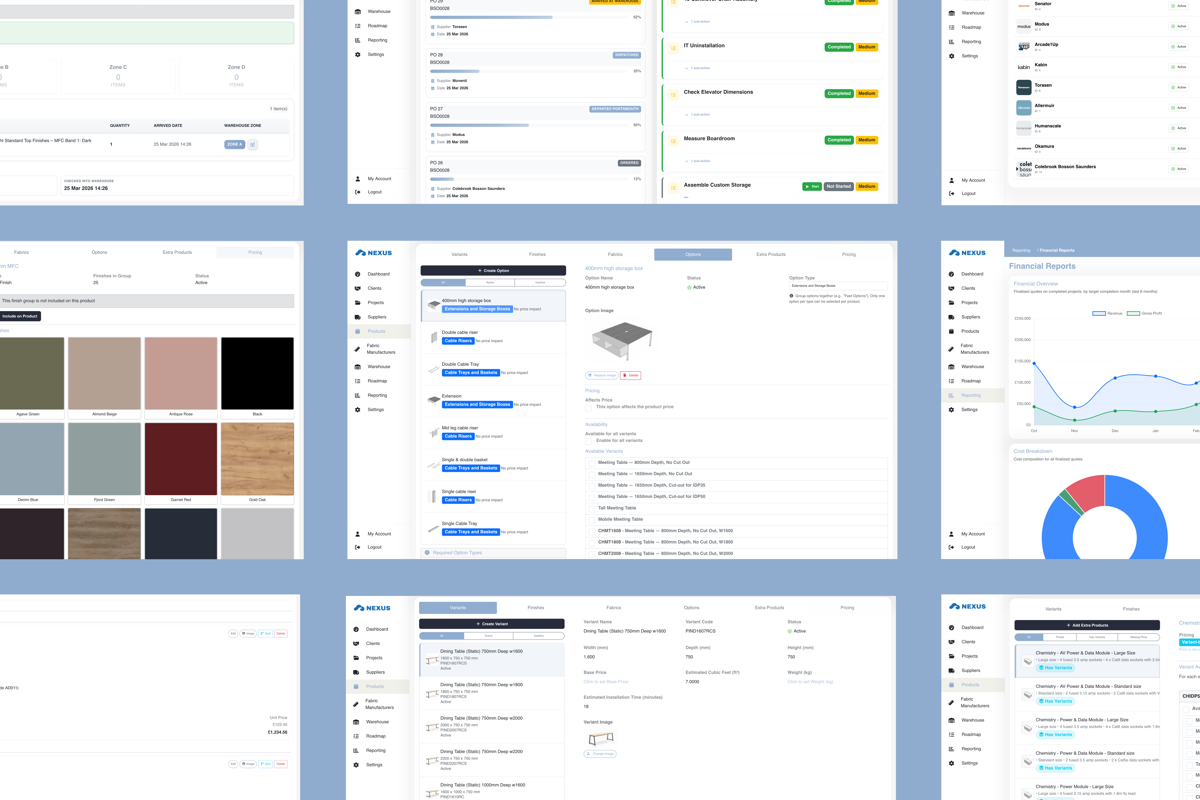Screen dimensions: 1200x800
Task: Click Fabric Manufacturers icon beside the Options page
Action: (357, 349)
